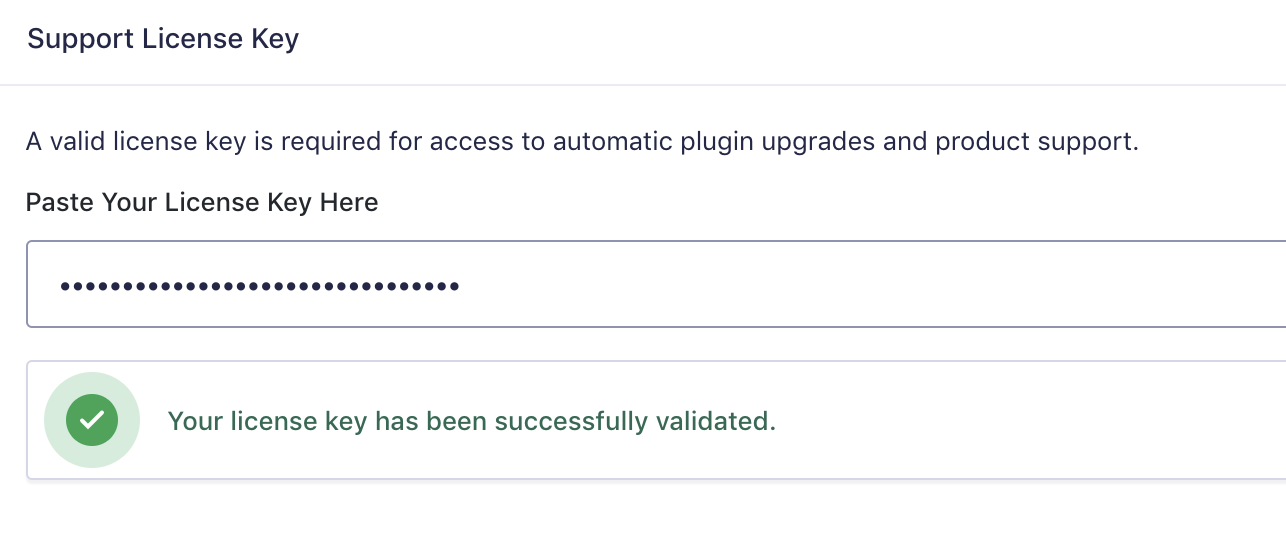This screenshot has width=1286, height=540.
Task: Click the successfully validated message text
Action: 472,421
